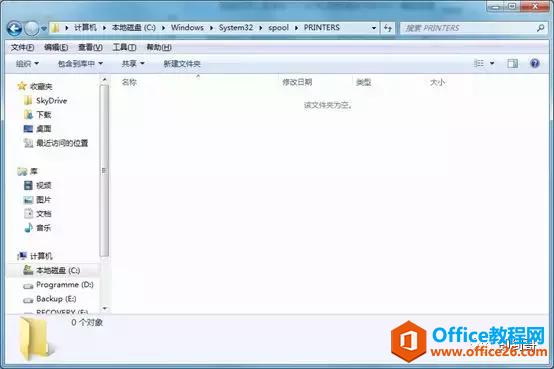Open 下载 folder in favorites
This screenshot has width=554, height=369.
tap(44, 115)
